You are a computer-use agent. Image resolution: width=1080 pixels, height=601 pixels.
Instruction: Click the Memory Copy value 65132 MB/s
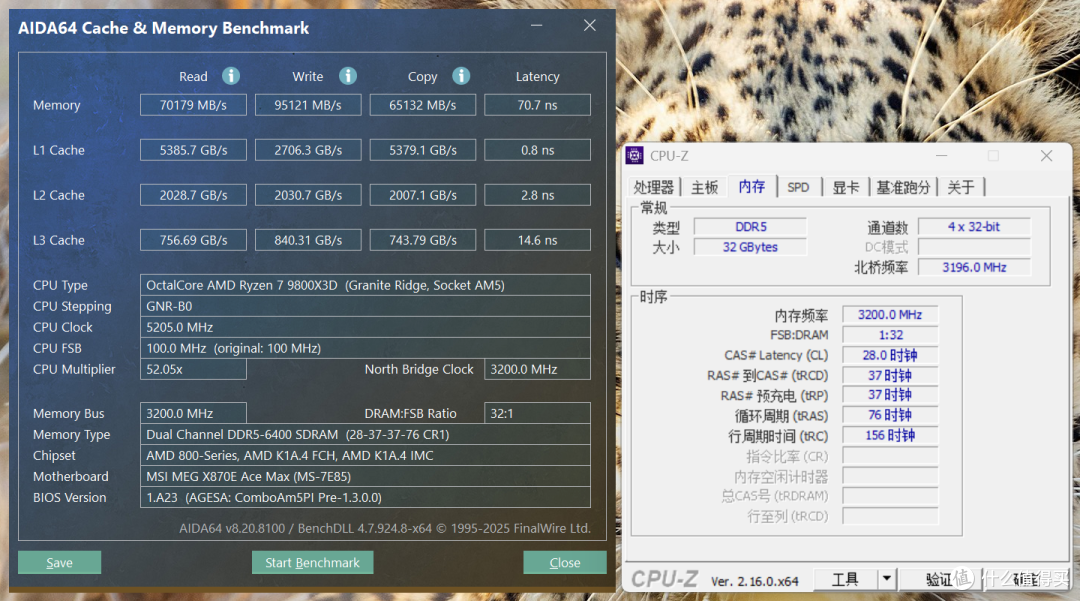tap(423, 105)
